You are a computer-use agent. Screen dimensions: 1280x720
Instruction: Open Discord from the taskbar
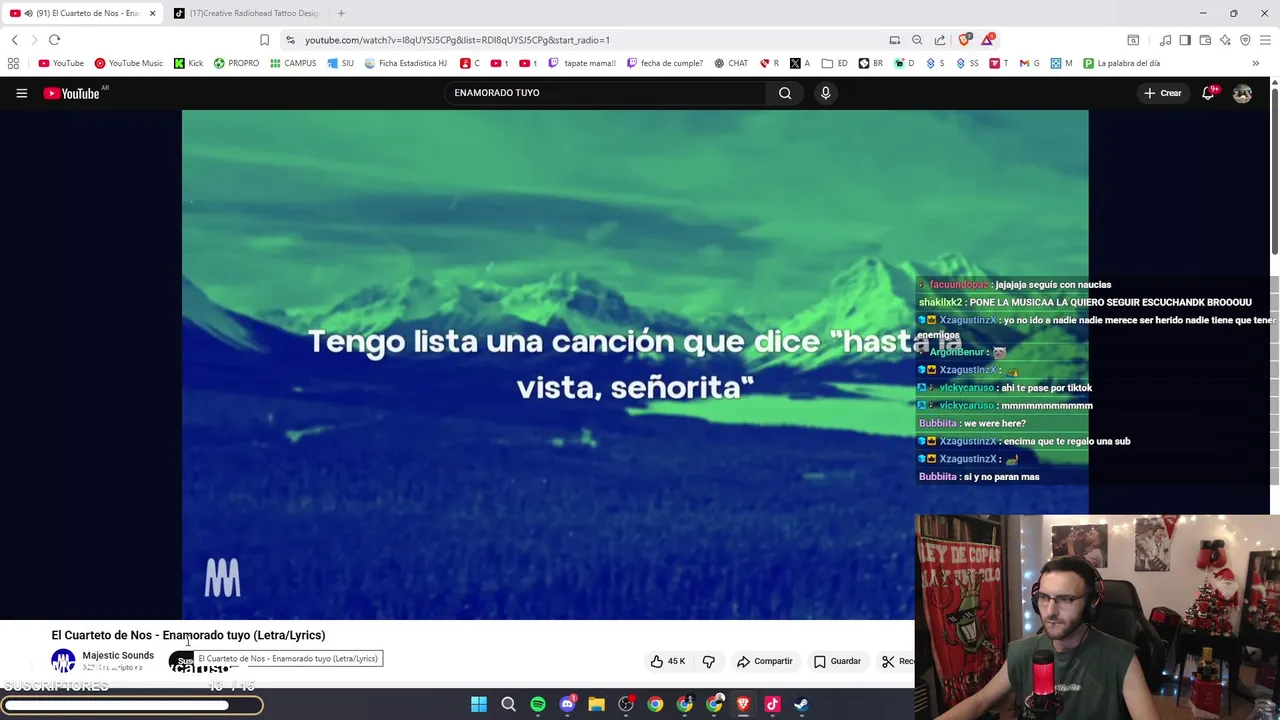click(567, 704)
